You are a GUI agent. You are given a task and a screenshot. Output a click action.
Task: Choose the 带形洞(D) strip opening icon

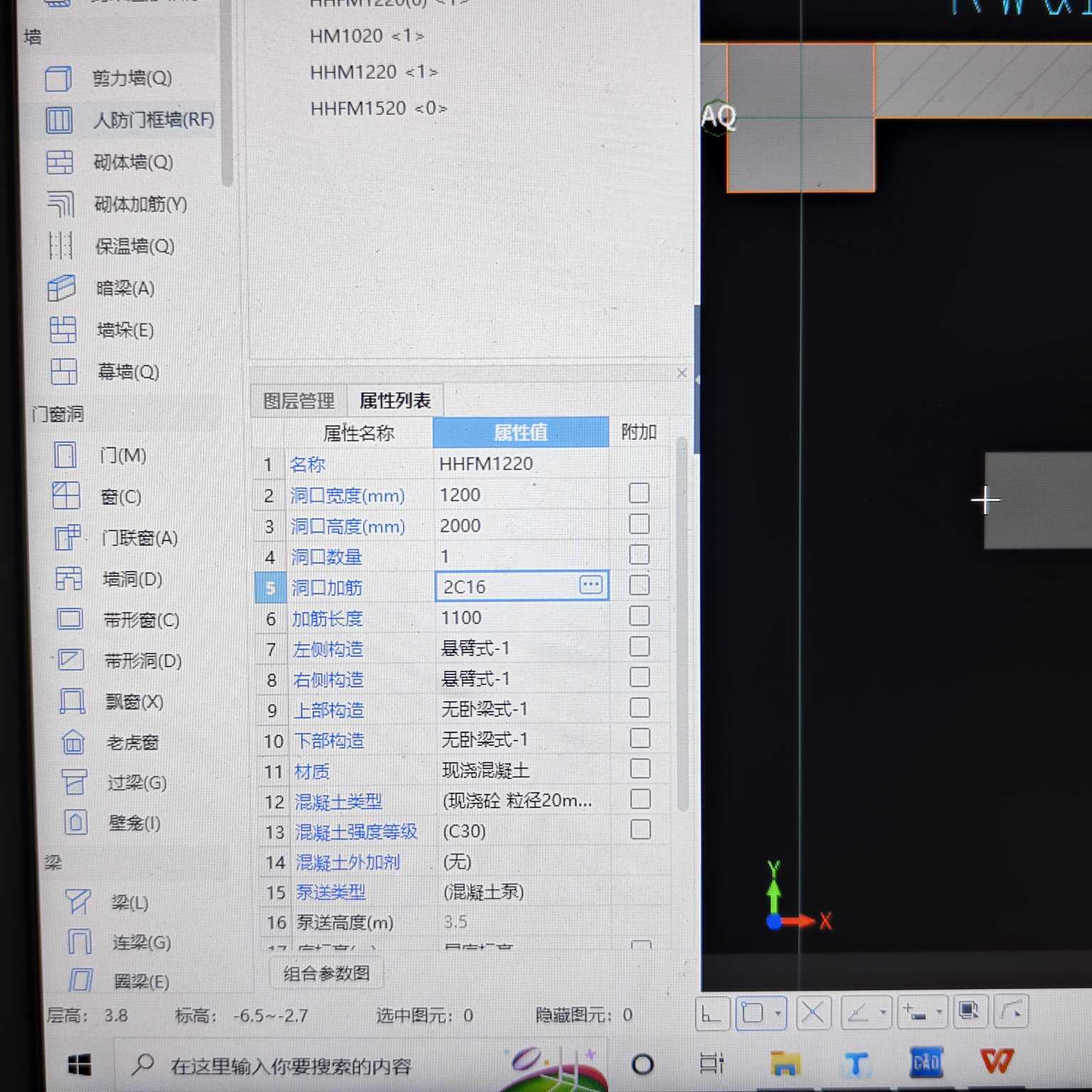click(70, 660)
